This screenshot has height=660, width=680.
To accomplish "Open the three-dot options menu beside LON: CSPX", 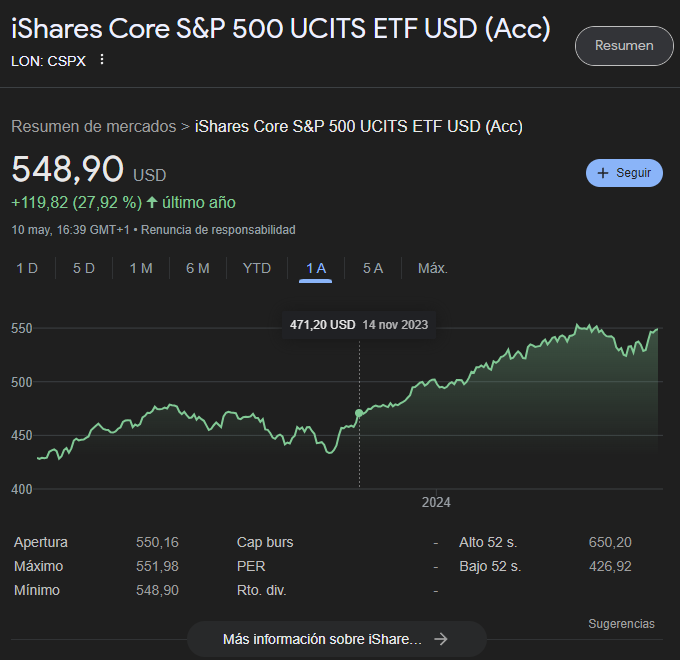I will (102, 59).
